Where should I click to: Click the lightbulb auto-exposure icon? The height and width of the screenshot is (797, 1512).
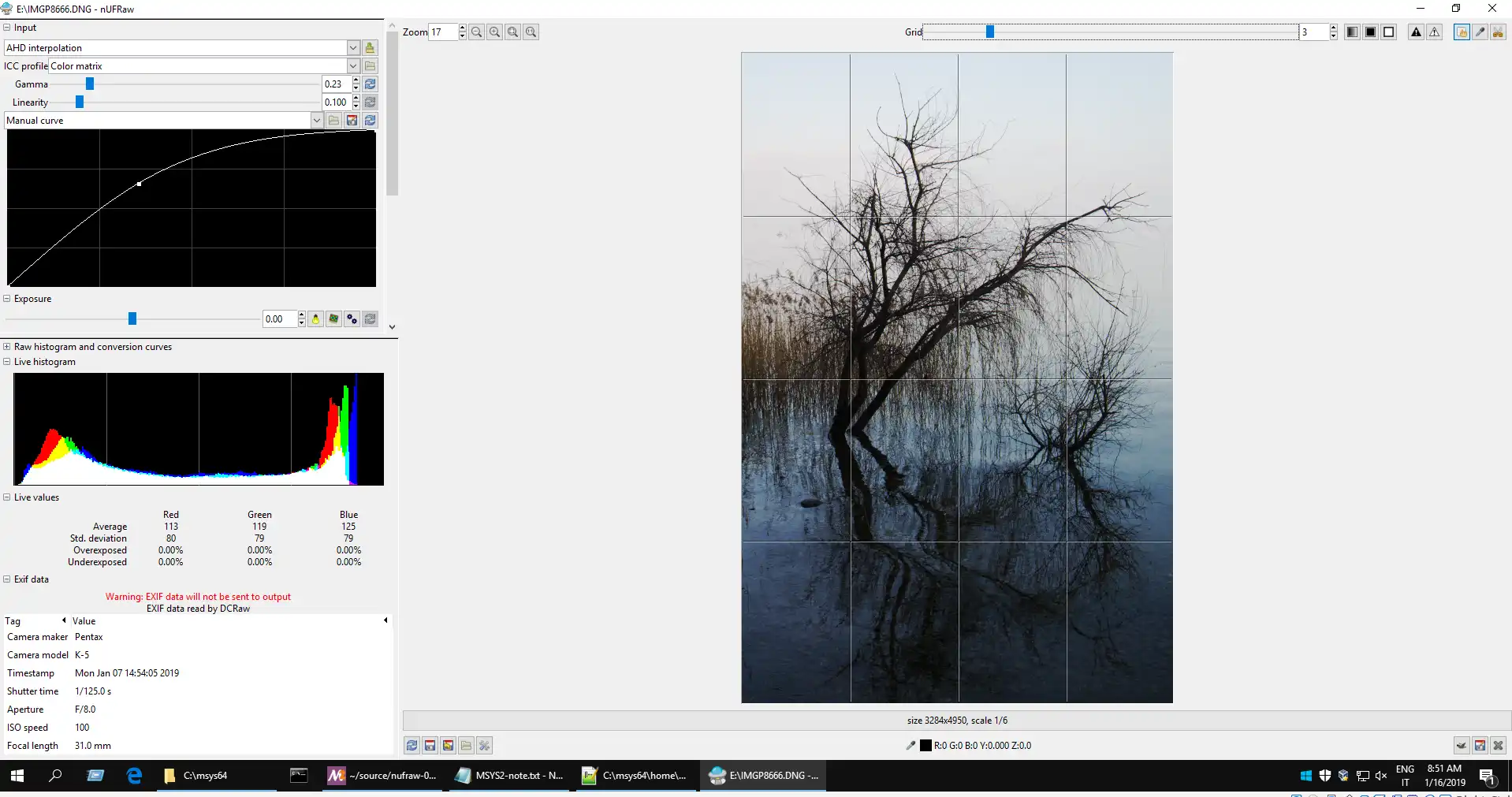(315, 319)
